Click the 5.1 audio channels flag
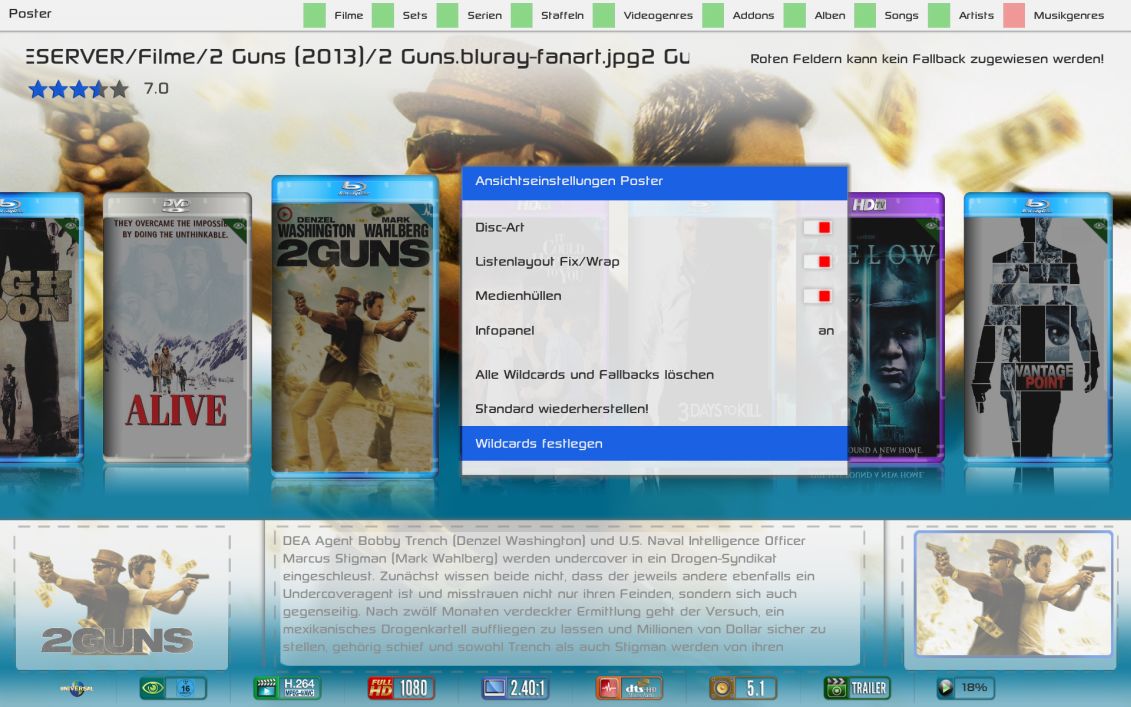The height and width of the screenshot is (707, 1131). 743,688
